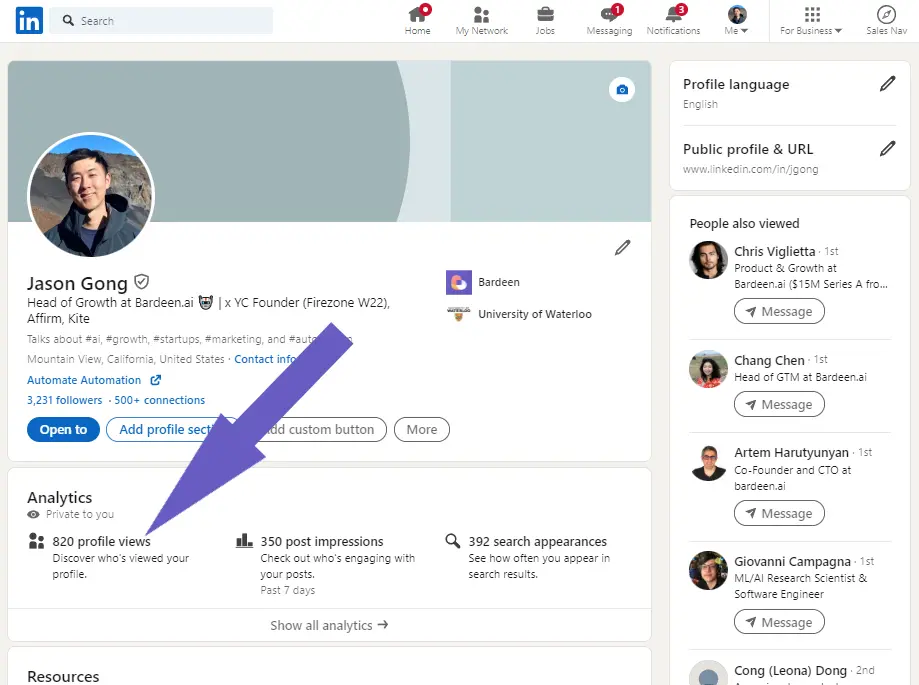Open Chris Viglietta's profile name
The image size is (919, 685).
click(x=775, y=251)
